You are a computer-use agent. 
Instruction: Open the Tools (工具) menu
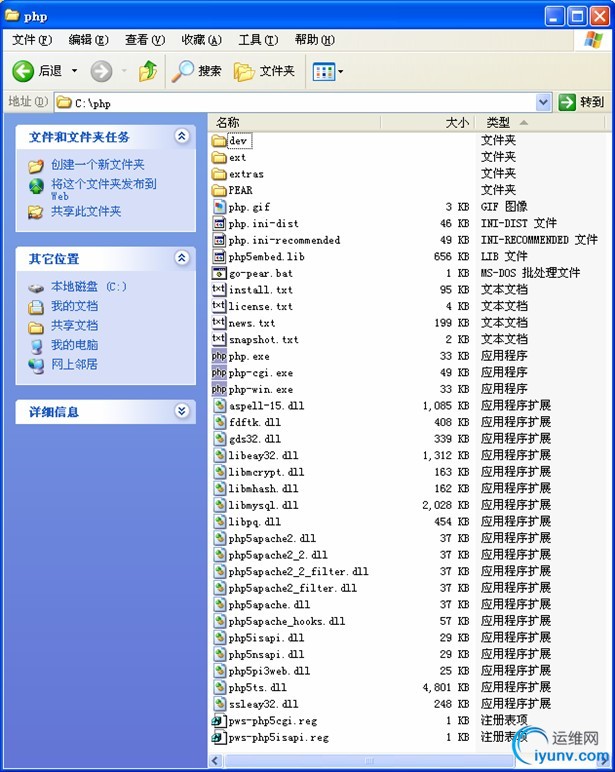[x=258, y=40]
